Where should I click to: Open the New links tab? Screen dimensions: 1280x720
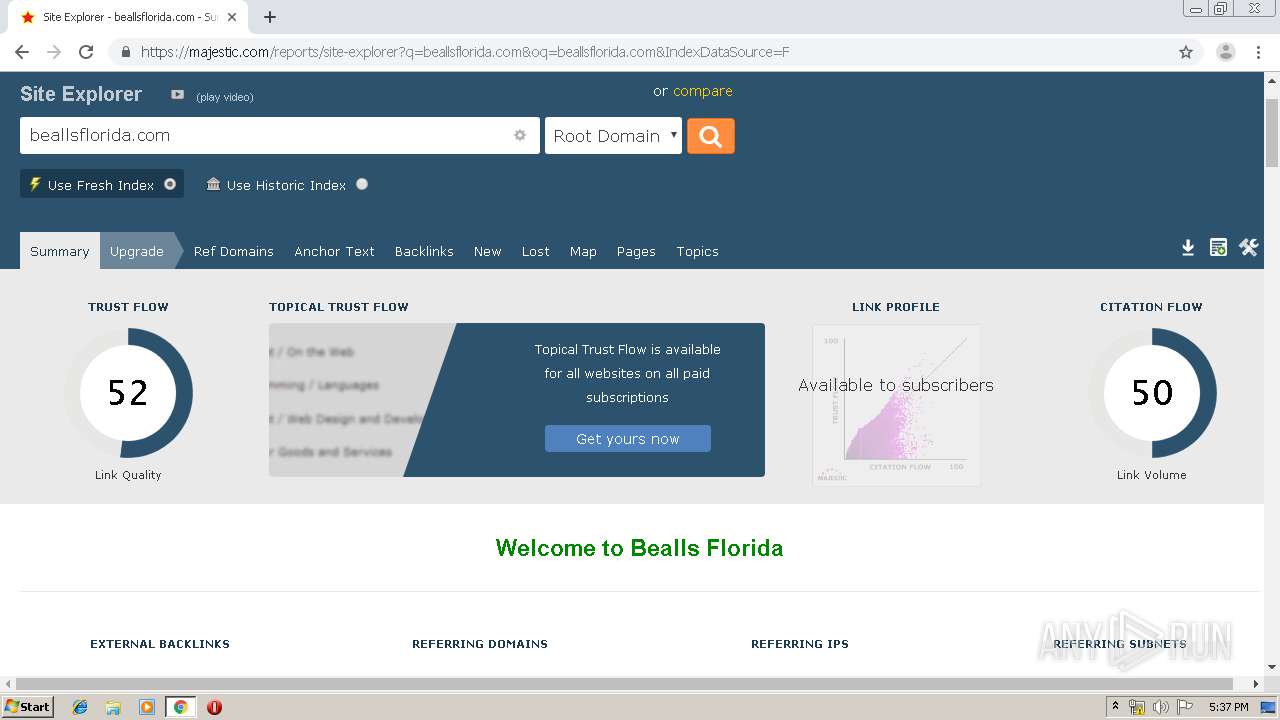(x=488, y=251)
